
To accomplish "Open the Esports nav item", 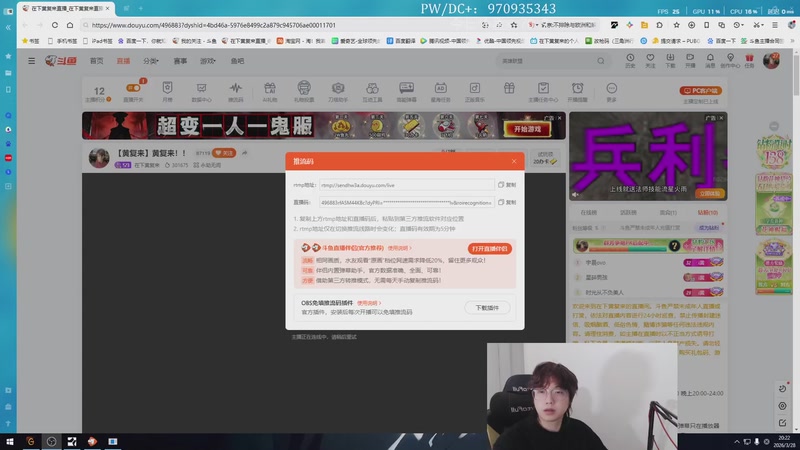I will pyautogui.click(x=180, y=61).
